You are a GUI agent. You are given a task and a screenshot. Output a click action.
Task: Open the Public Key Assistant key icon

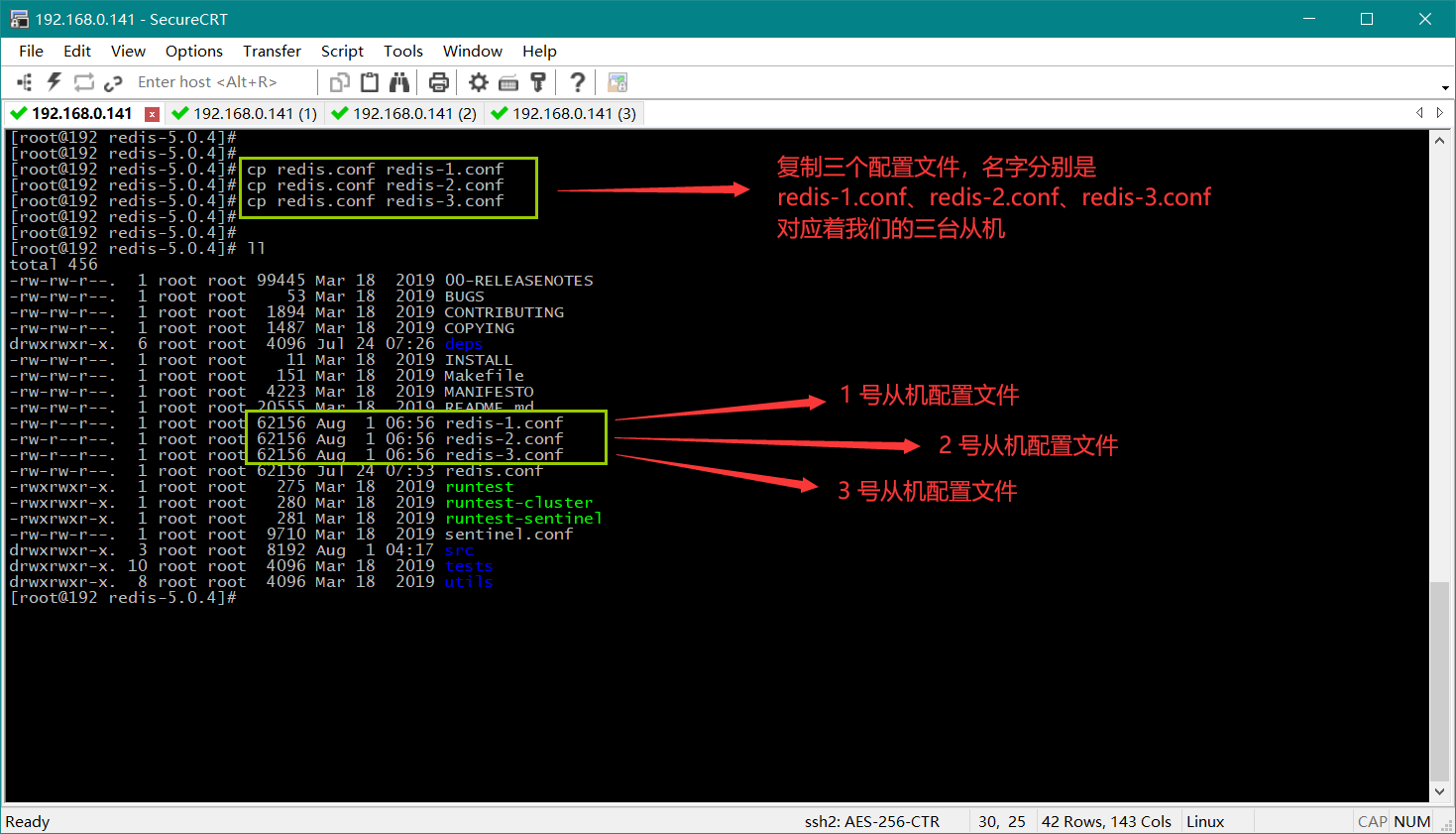(x=538, y=82)
